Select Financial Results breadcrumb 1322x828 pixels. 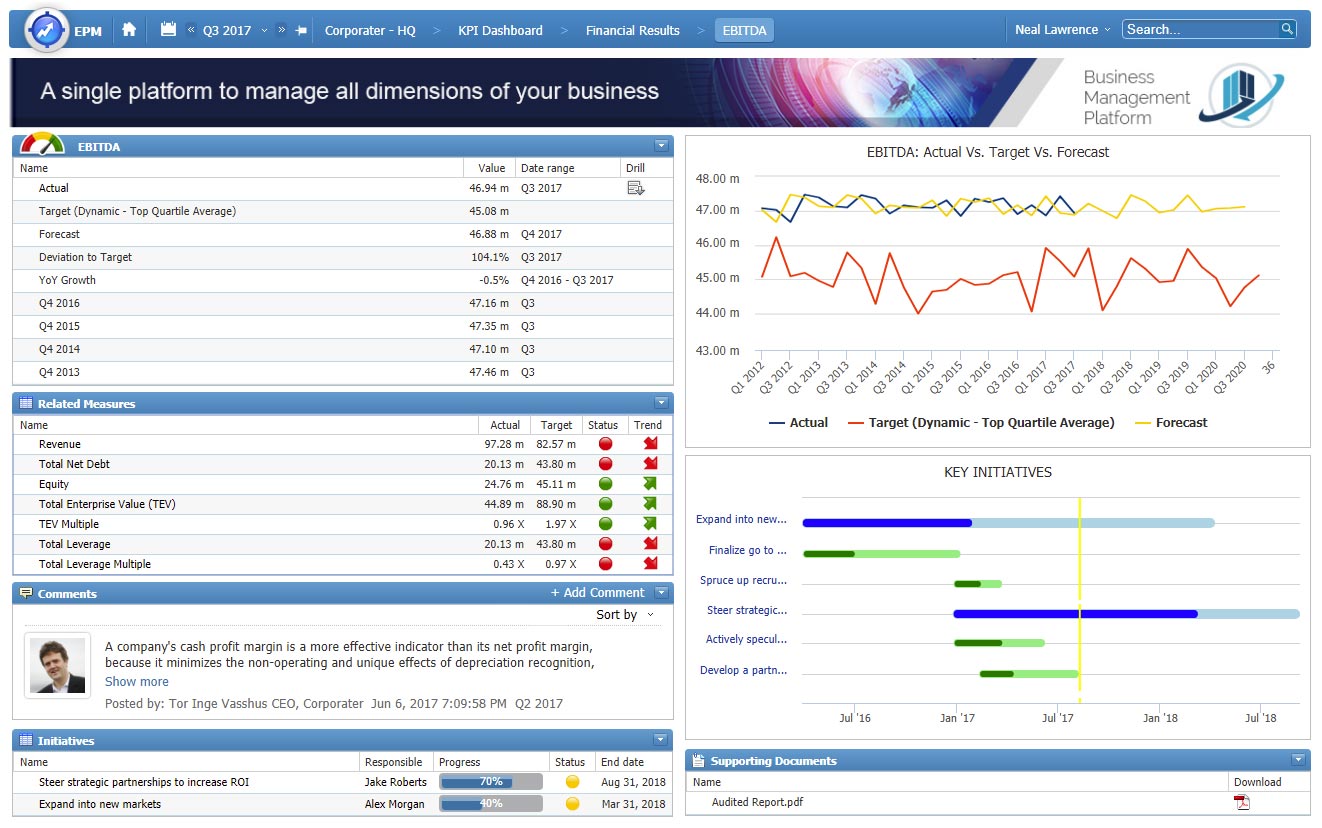click(633, 30)
